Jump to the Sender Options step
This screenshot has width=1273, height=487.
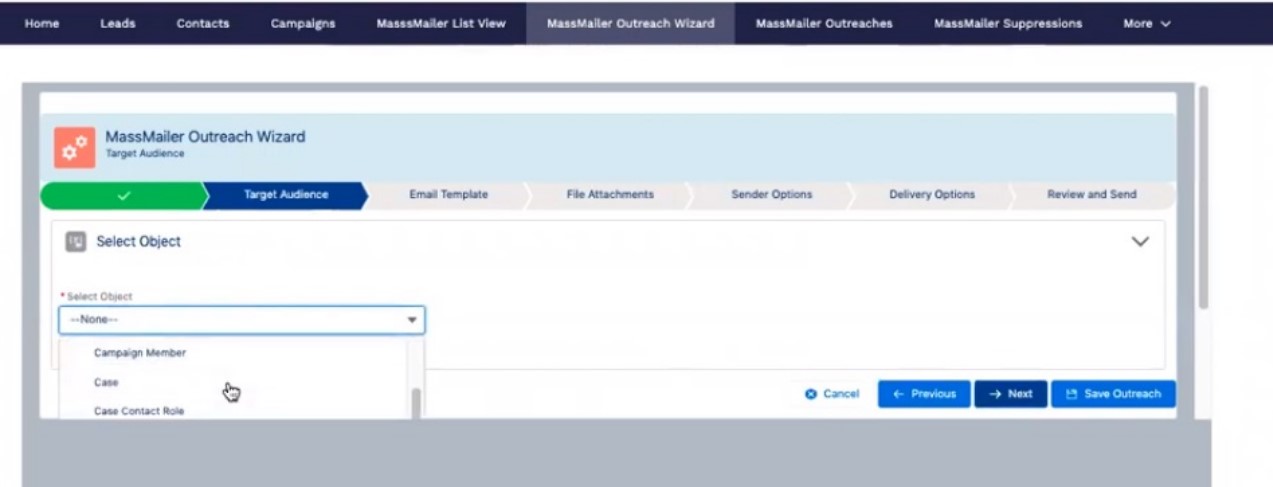click(x=772, y=195)
